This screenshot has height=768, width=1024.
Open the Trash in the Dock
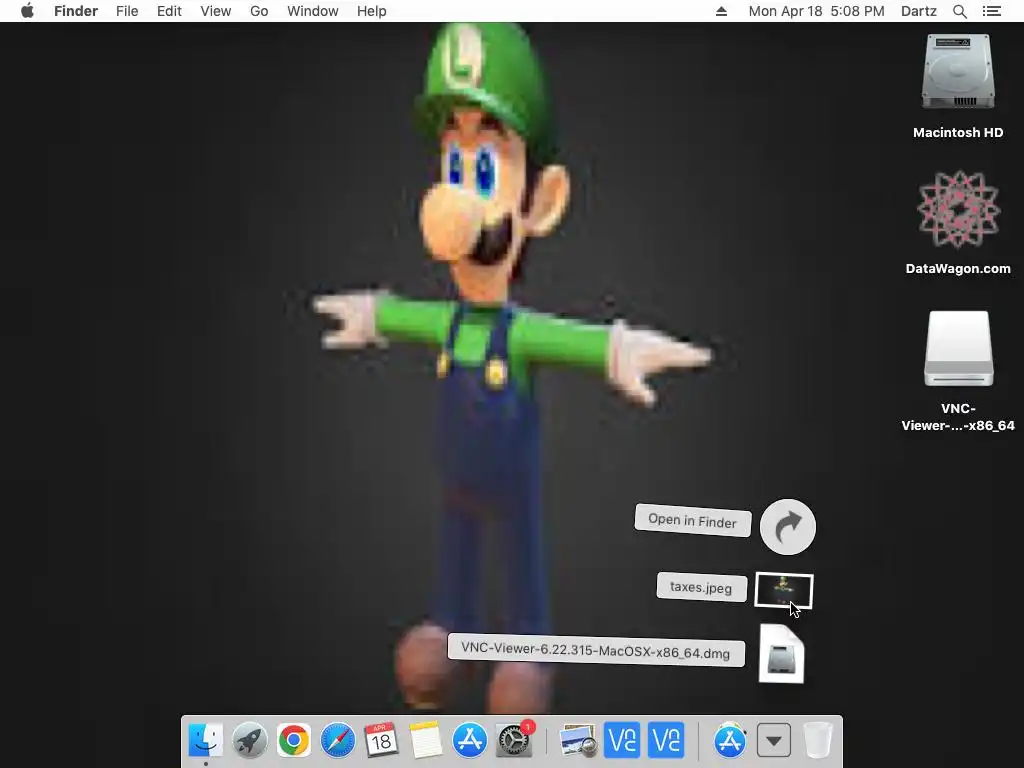click(817, 741)
